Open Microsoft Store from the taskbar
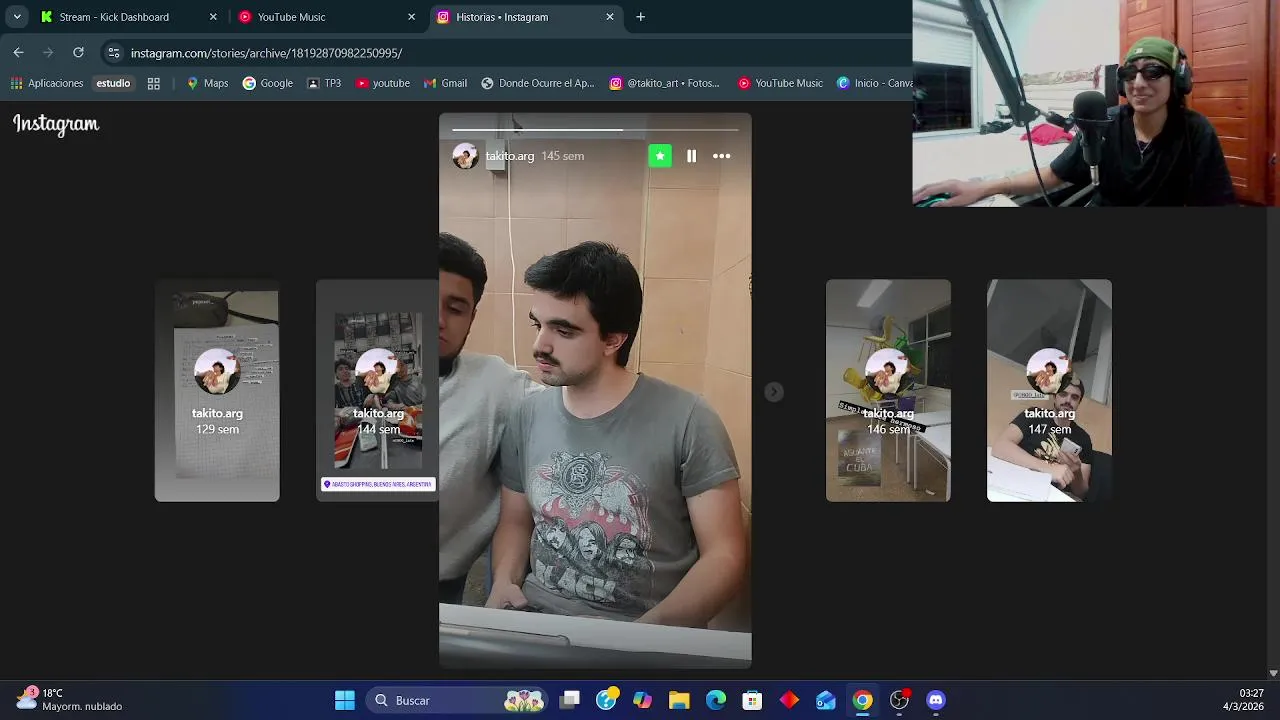Screen dimensions: 1280x720 coord(752,700)
